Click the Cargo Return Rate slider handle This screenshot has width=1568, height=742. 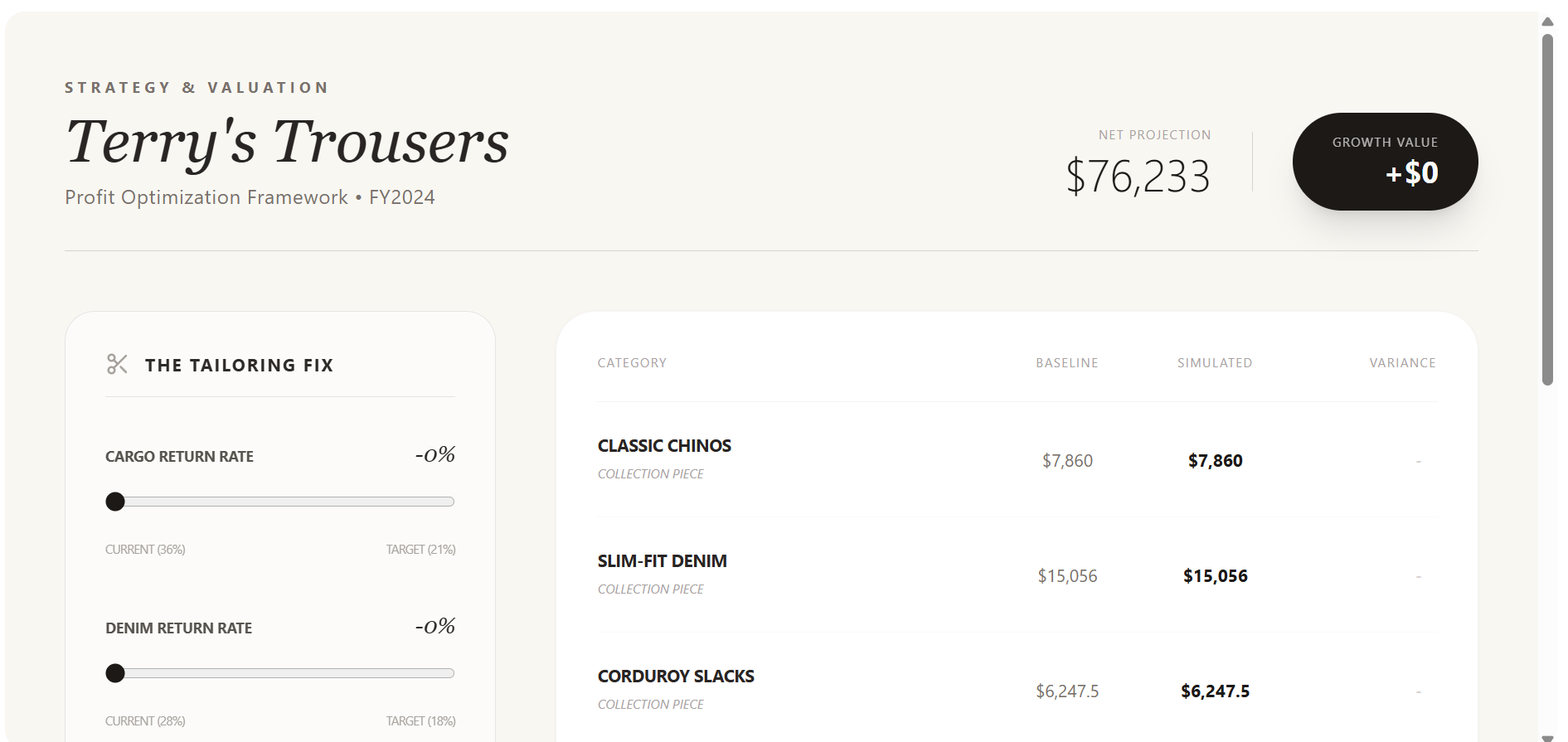tap(115, 502)
